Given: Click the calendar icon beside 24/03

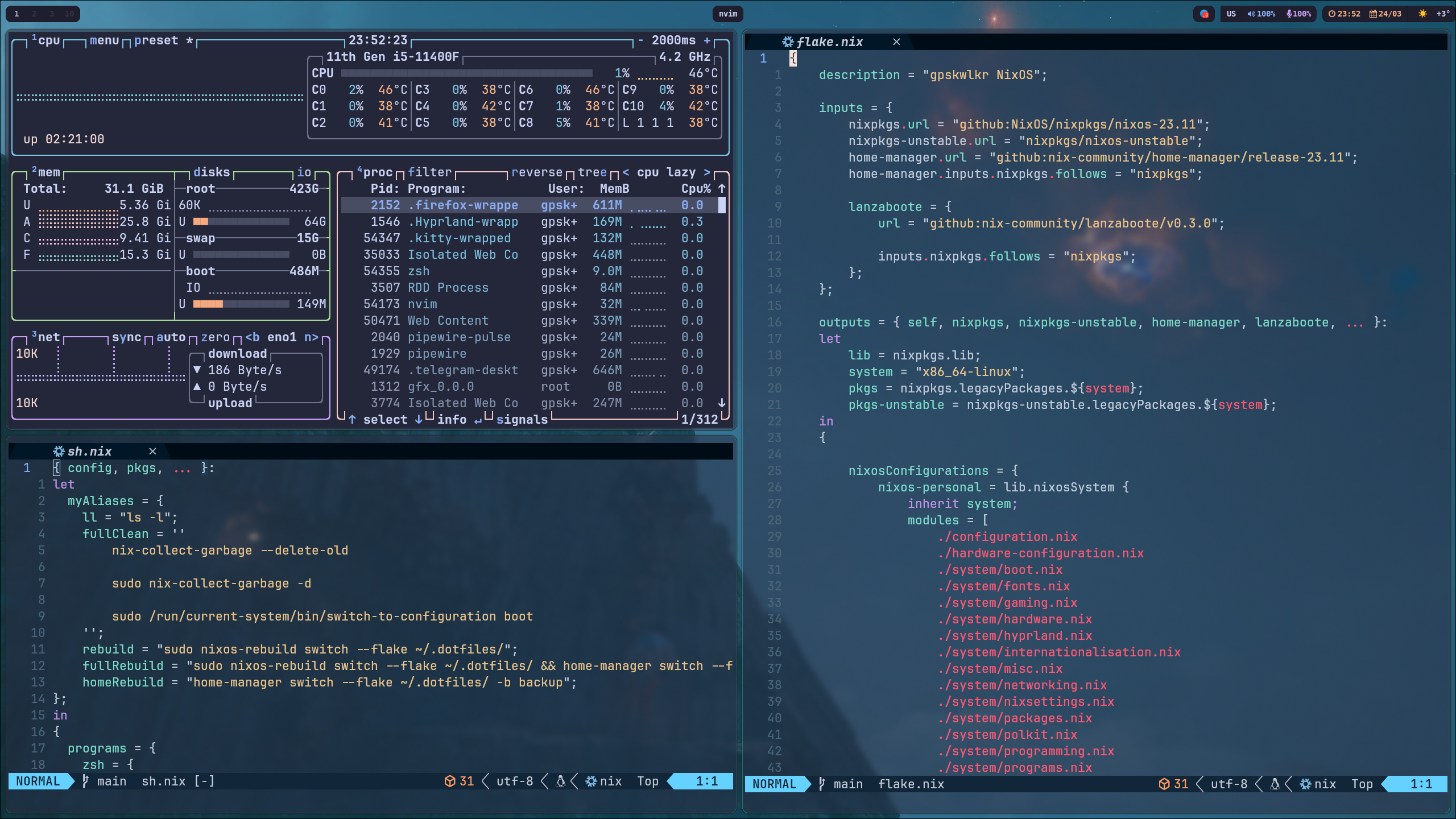Looking at the screenshot, I should click(x=1373, y=14).
